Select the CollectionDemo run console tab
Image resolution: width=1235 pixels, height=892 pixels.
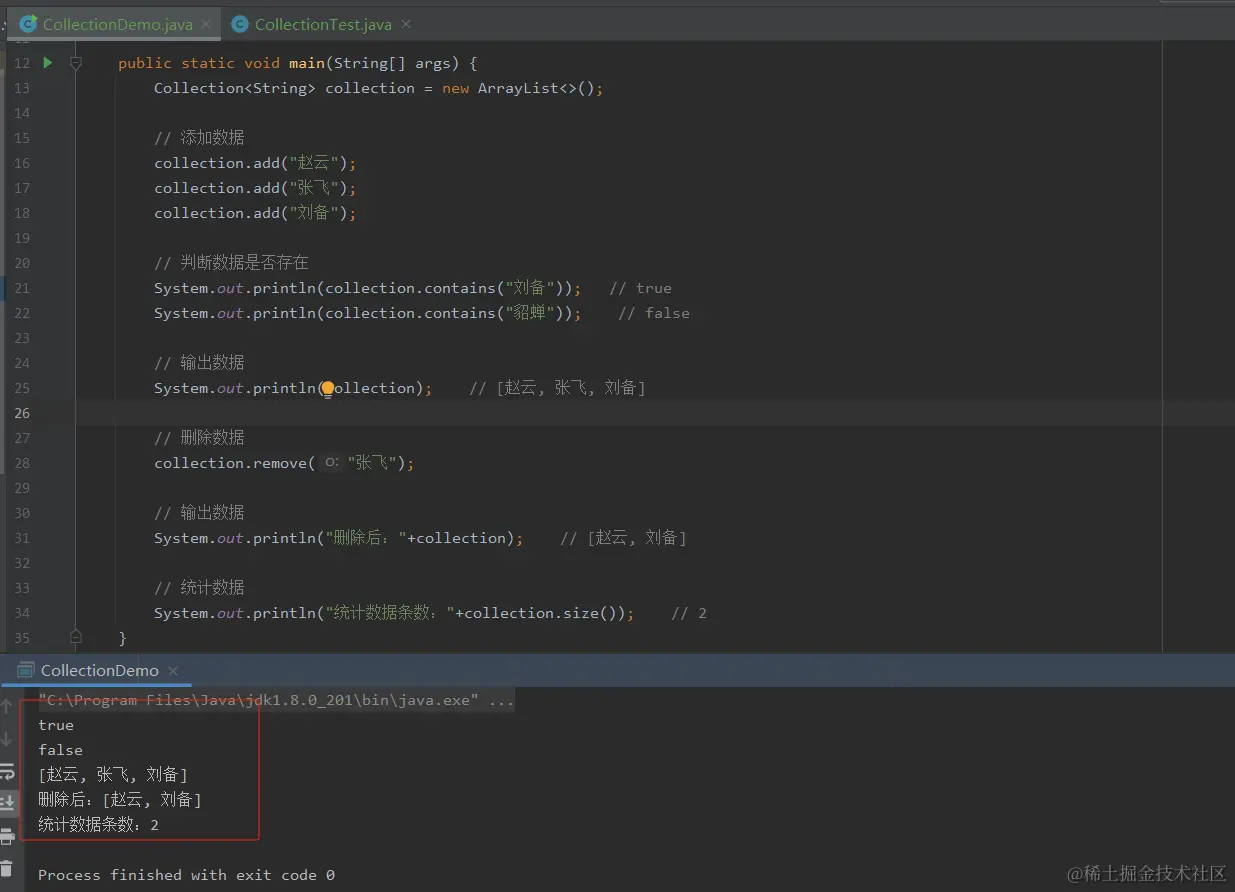(x=99, y=670)
